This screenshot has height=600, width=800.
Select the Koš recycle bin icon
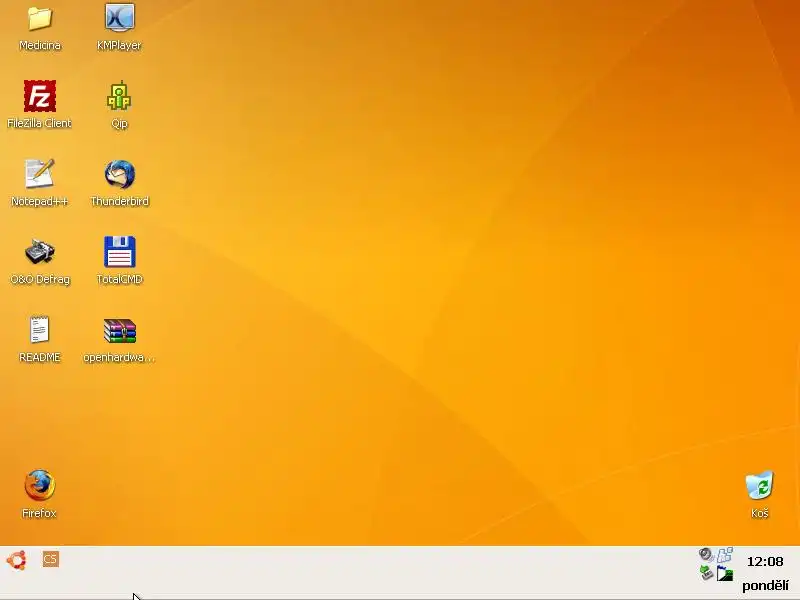760,485
